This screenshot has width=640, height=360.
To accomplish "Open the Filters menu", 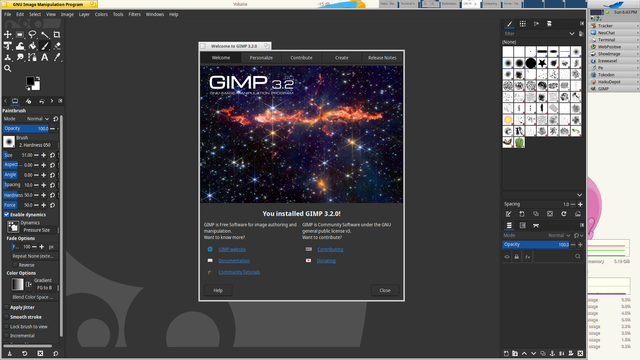I will pyautogui.click(x=134, y=14).
